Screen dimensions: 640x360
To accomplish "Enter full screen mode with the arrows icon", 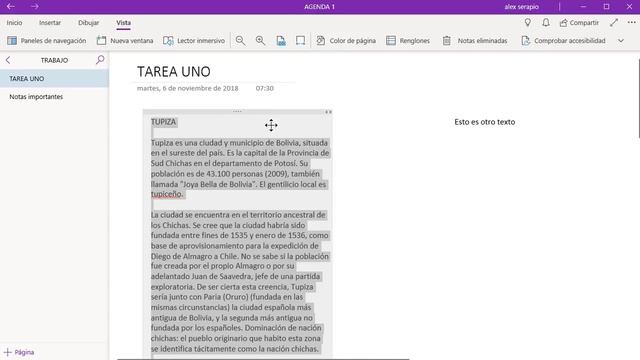I will (x=614, y=23).
